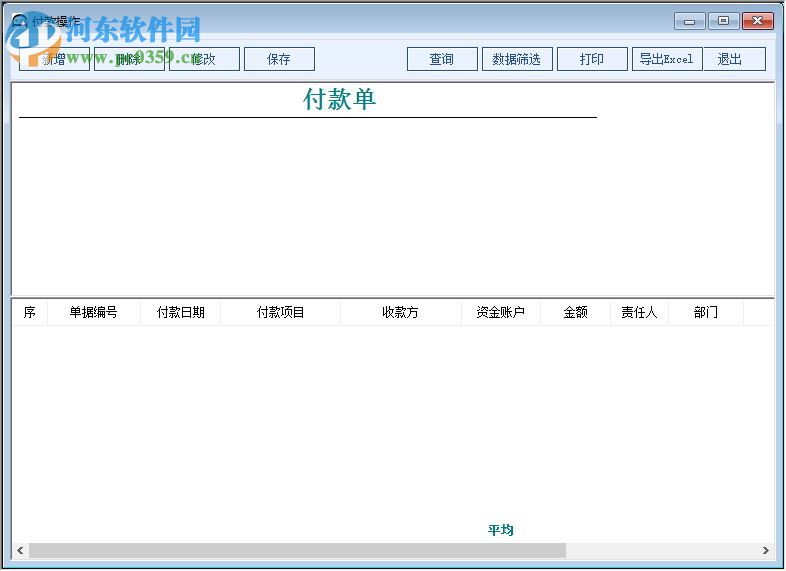Select the 序 column header
The height and width of the screenshot is (571, 786).
[30, 312]
